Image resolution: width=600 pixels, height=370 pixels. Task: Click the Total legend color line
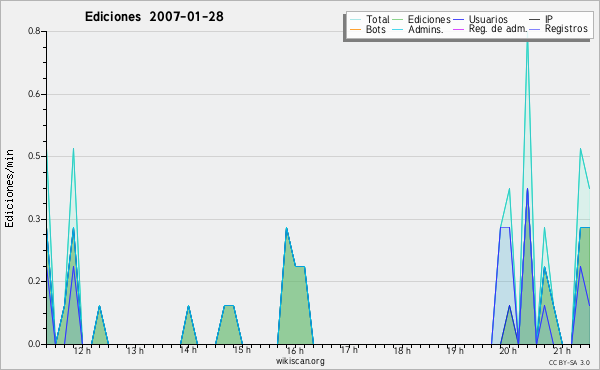[x=355, y=20]
